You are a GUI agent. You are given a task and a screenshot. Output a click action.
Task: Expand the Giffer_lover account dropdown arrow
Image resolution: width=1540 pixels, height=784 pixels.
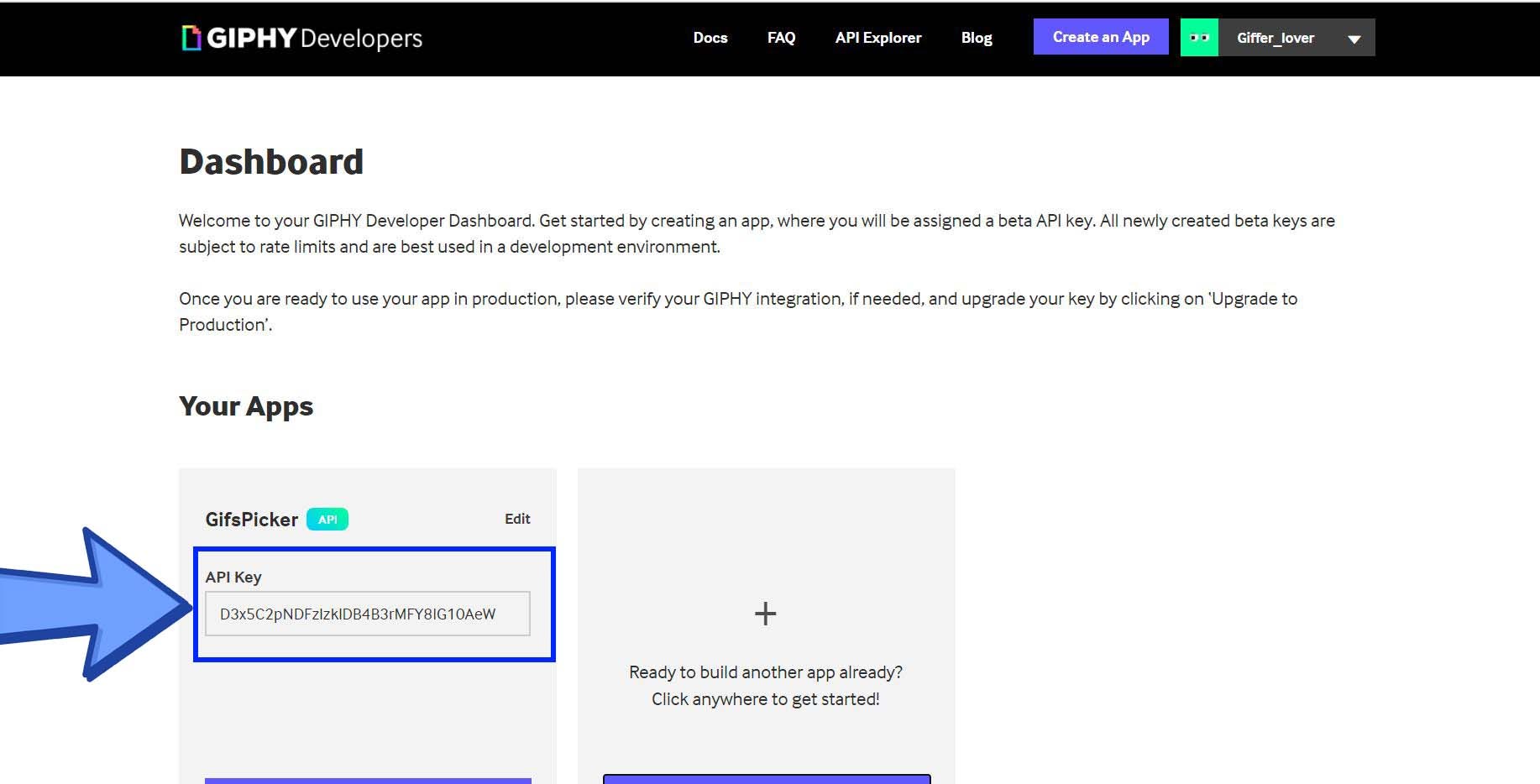click(1354, 39)
